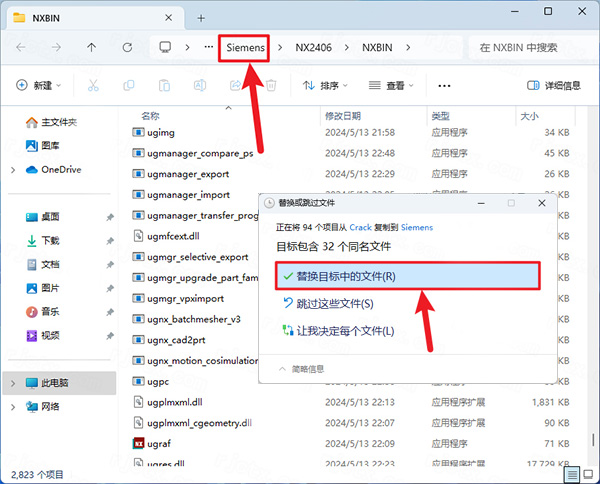Viewport: 600px width, 484px height.
Task: Click the Copy icon in toolbar
Action: click(x=129, y=85)
